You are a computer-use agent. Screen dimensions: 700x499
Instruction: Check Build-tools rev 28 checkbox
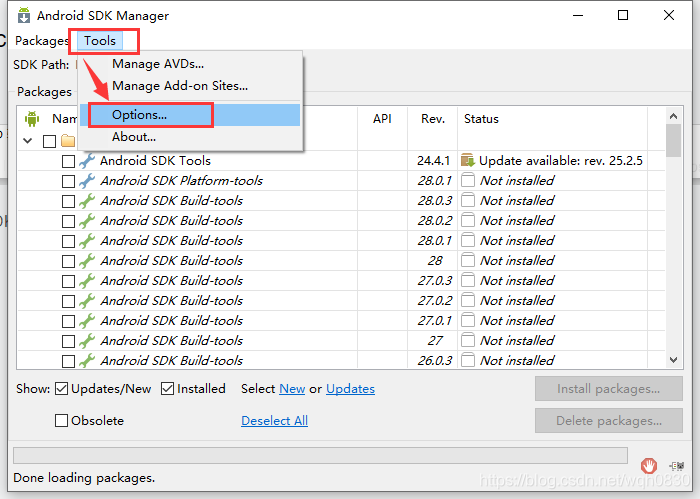68,261
